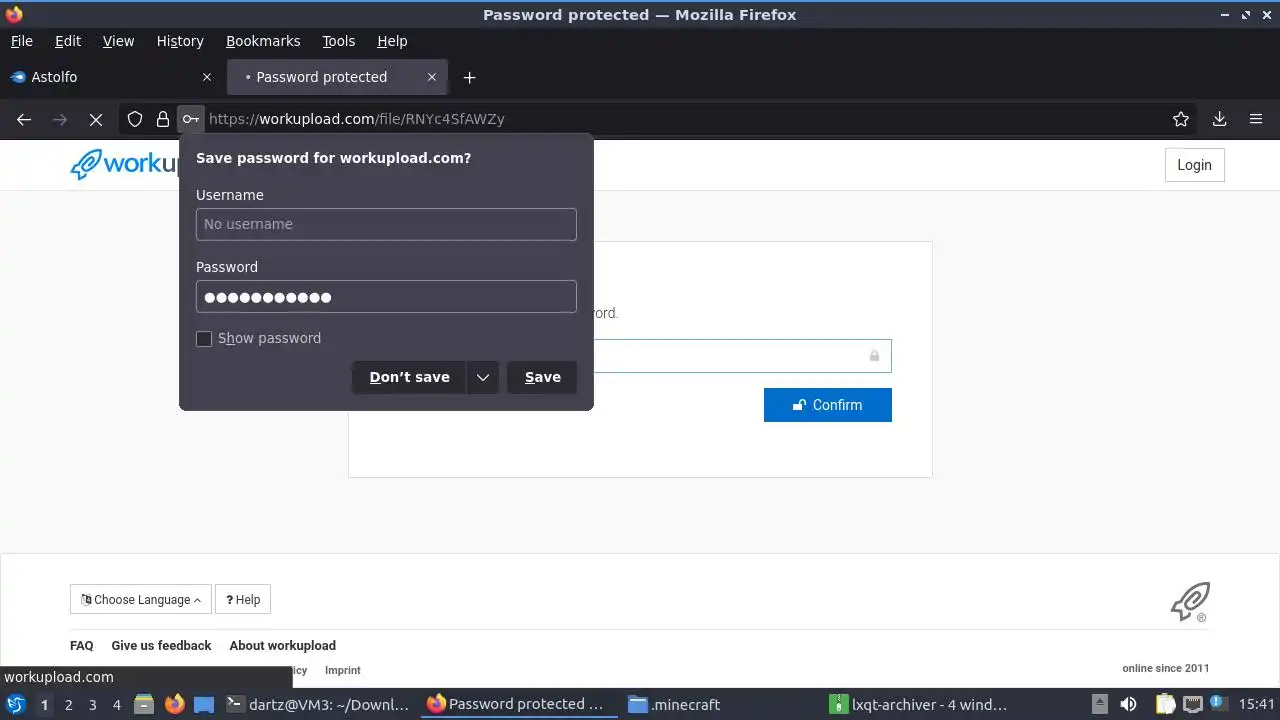Open the Help menu in menu bar
Image resolution: width=1280 pixels, height=720 pixels.
point(392,41)
